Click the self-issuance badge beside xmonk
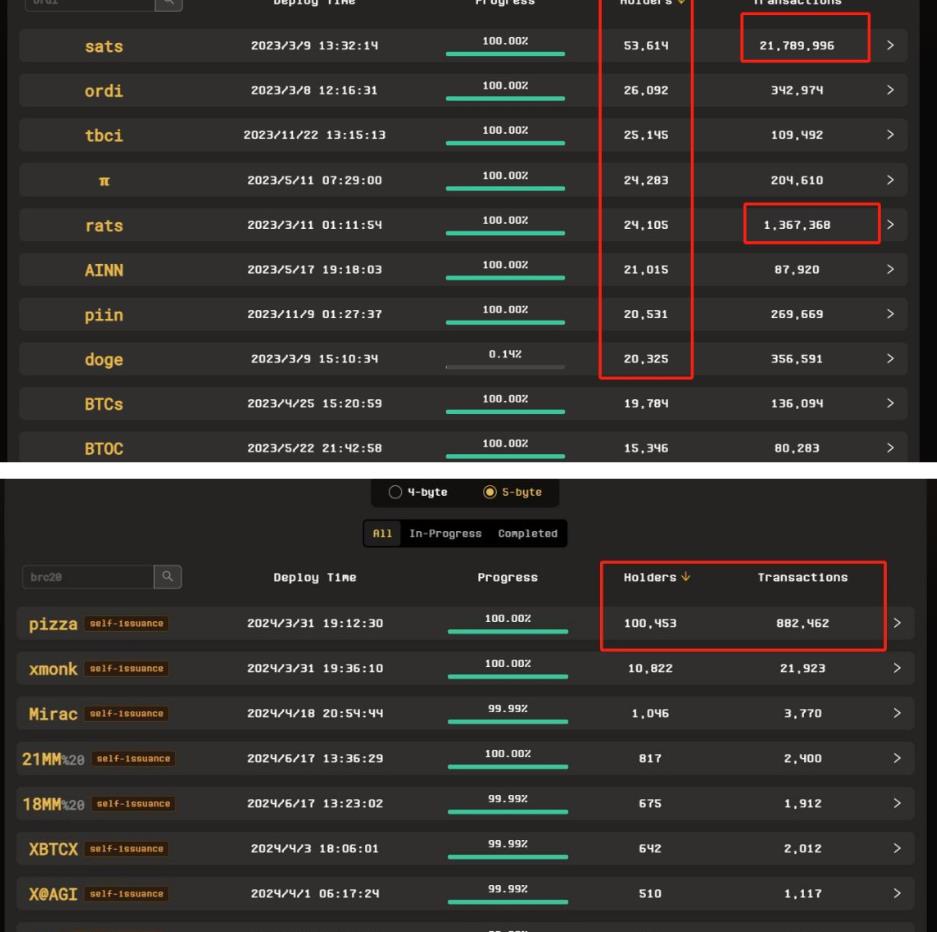 point(126,668)
